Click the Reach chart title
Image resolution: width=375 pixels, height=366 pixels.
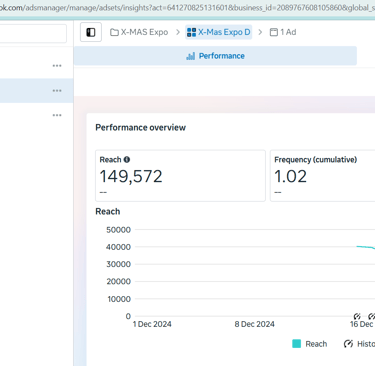click(x=108, y=211)
